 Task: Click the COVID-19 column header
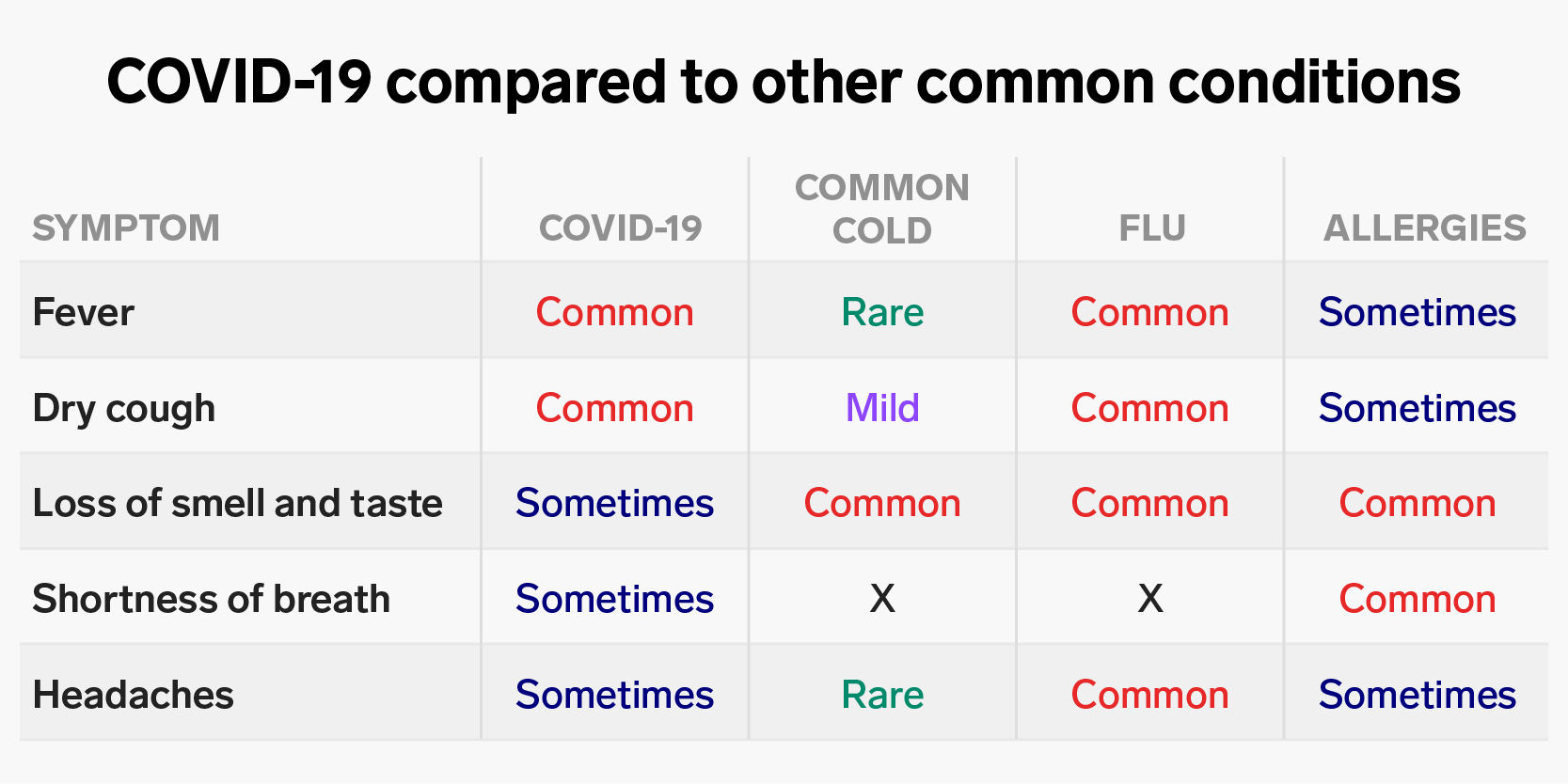pyautogui.click(x=620, y=227)
